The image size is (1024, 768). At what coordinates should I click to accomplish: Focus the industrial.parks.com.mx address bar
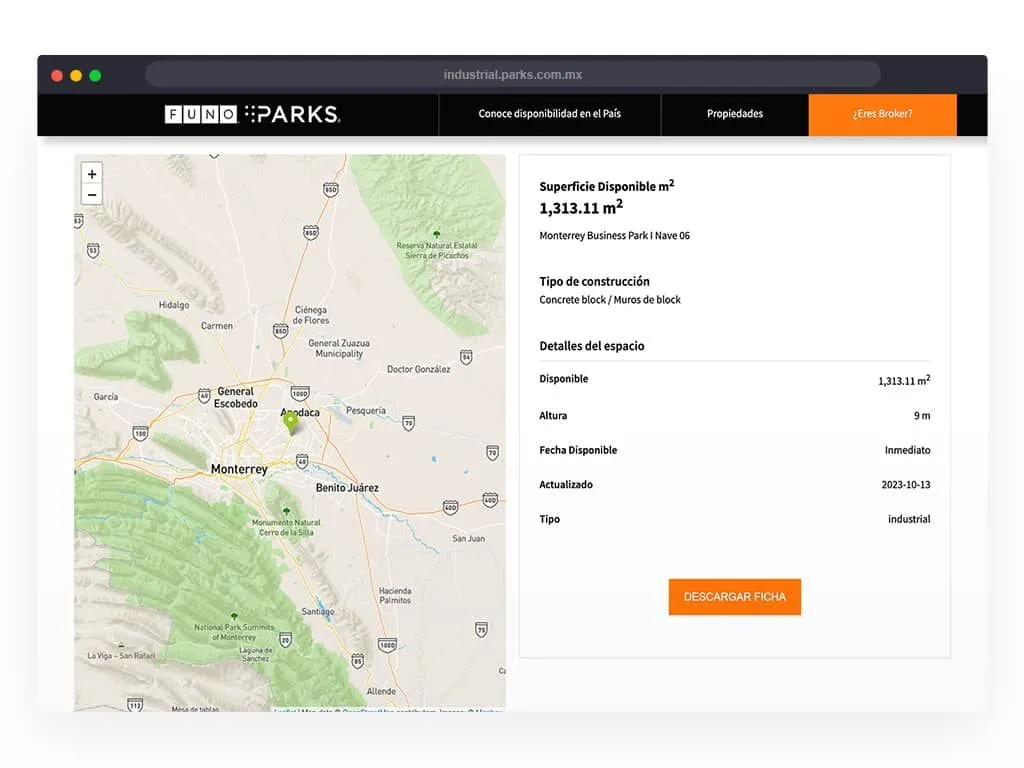click(x=512, y=75)
